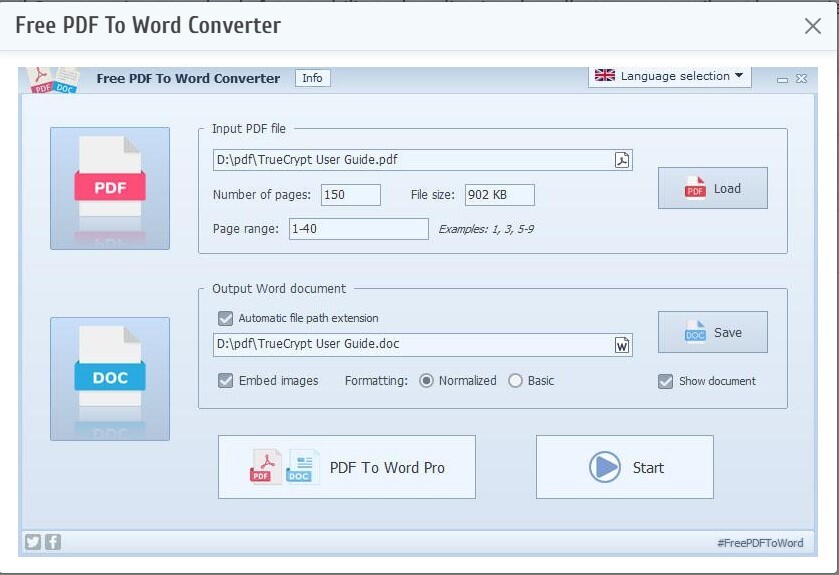Click the Number of pages field
Screen dimensions: 839x575
tap(350, 195)
